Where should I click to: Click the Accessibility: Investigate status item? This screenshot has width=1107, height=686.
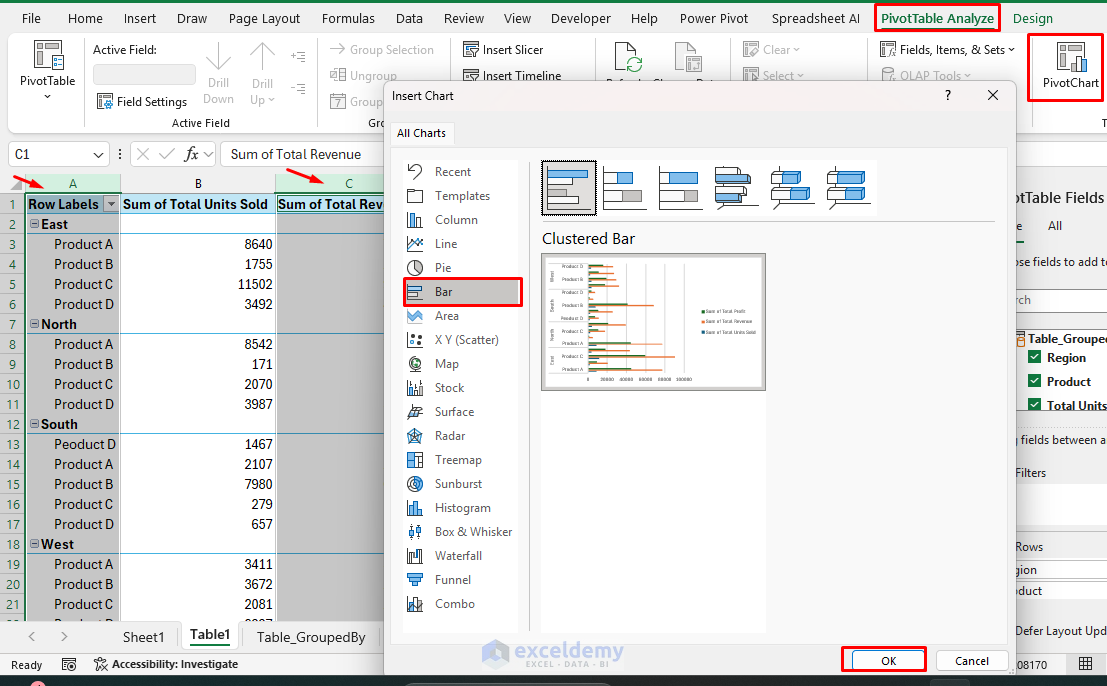coord(166,664)
